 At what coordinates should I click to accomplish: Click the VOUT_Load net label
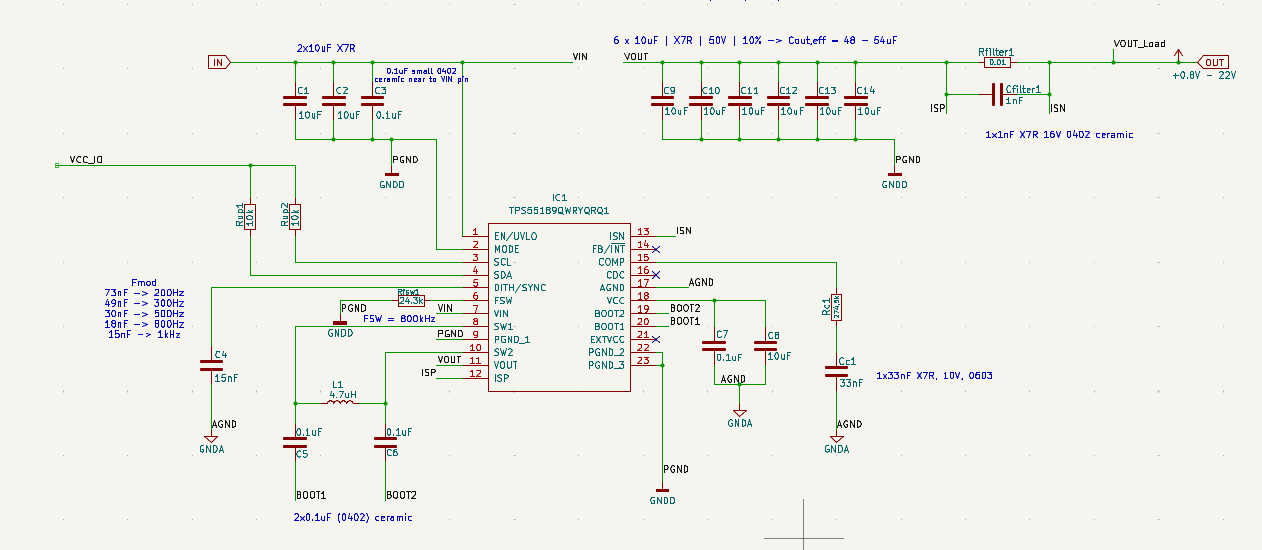pyautogui.click(x=1139, y=44)
